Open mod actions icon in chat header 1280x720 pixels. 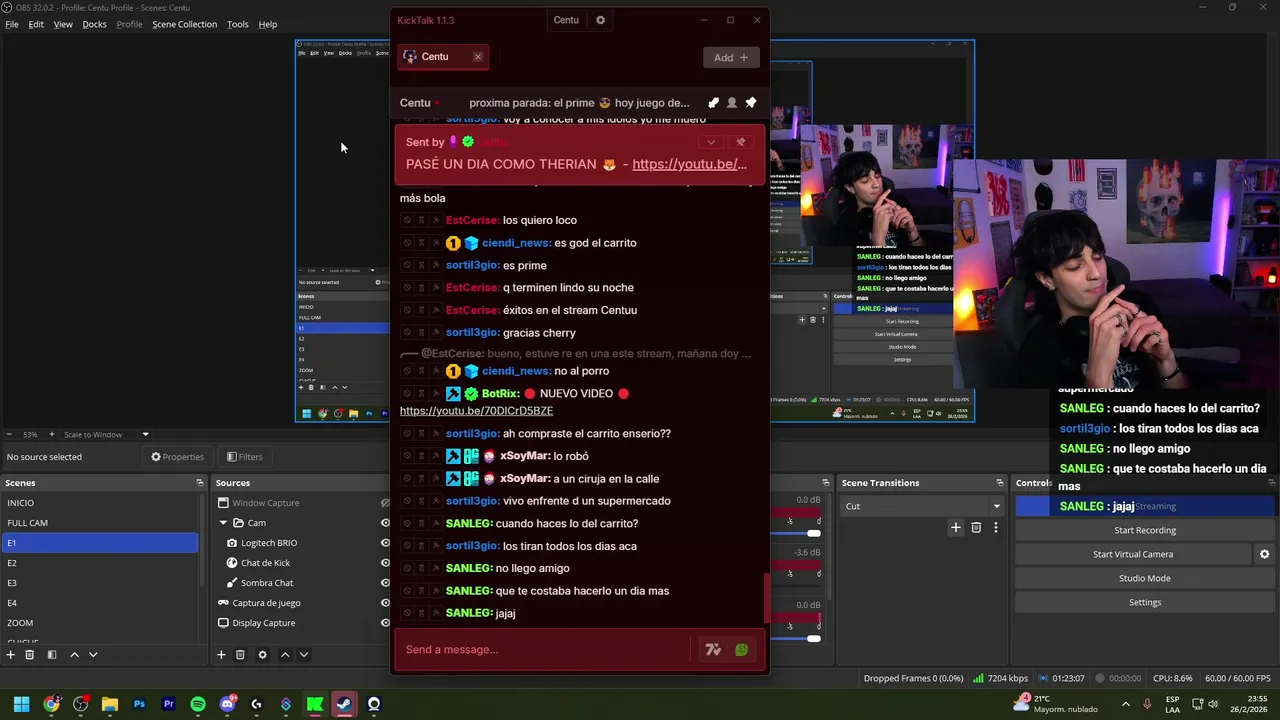point(713,103)
